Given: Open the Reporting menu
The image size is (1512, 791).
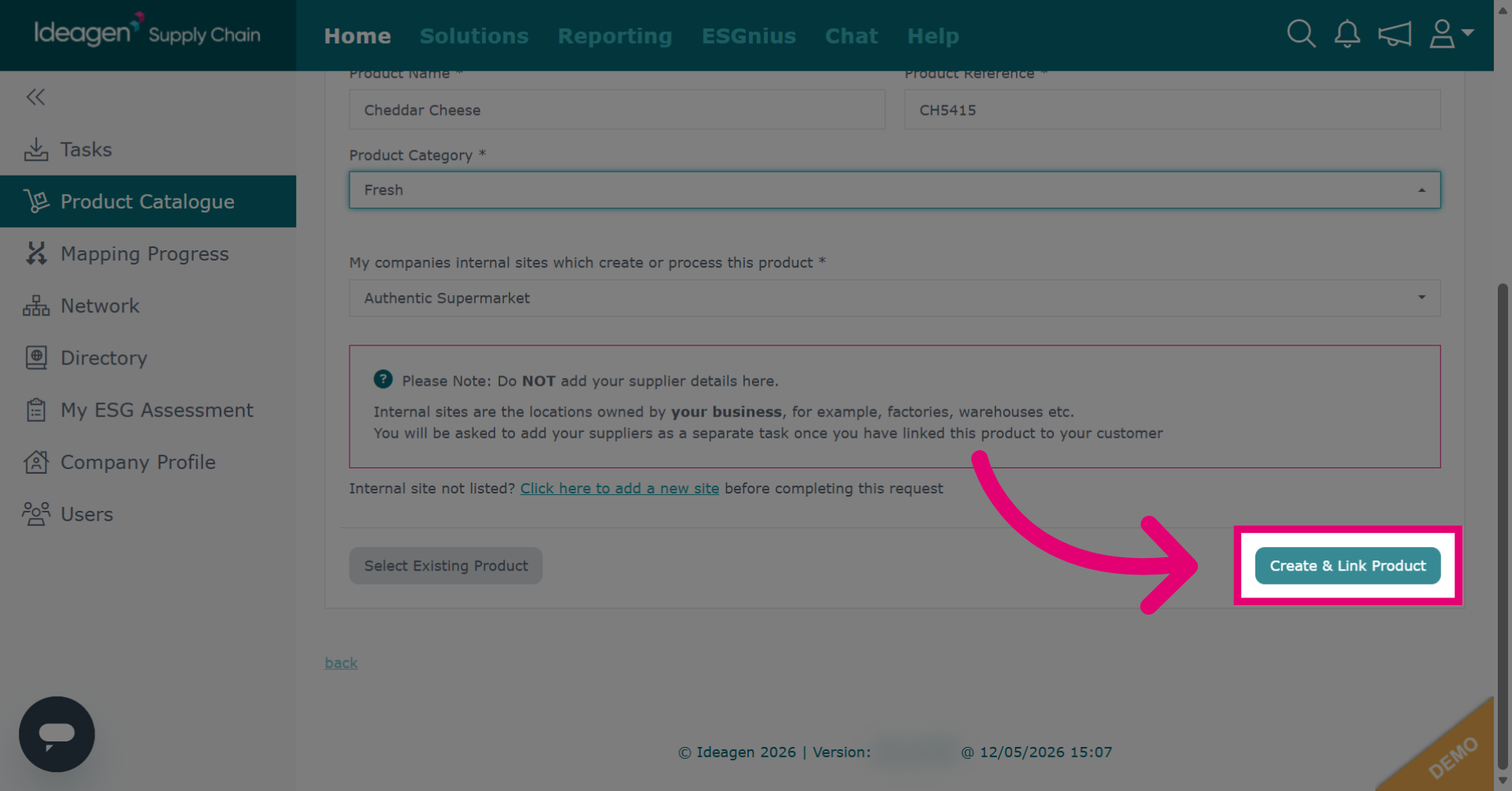Looking at the screenshot, I should click(615, 36).
